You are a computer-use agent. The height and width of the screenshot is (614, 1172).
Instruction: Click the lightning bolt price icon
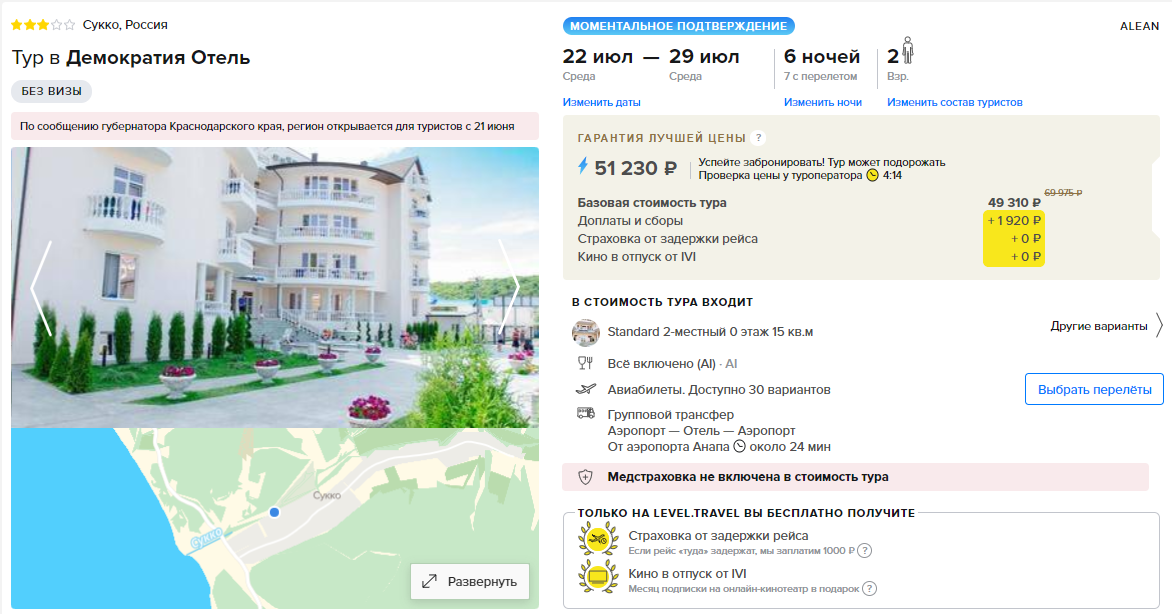583,166
